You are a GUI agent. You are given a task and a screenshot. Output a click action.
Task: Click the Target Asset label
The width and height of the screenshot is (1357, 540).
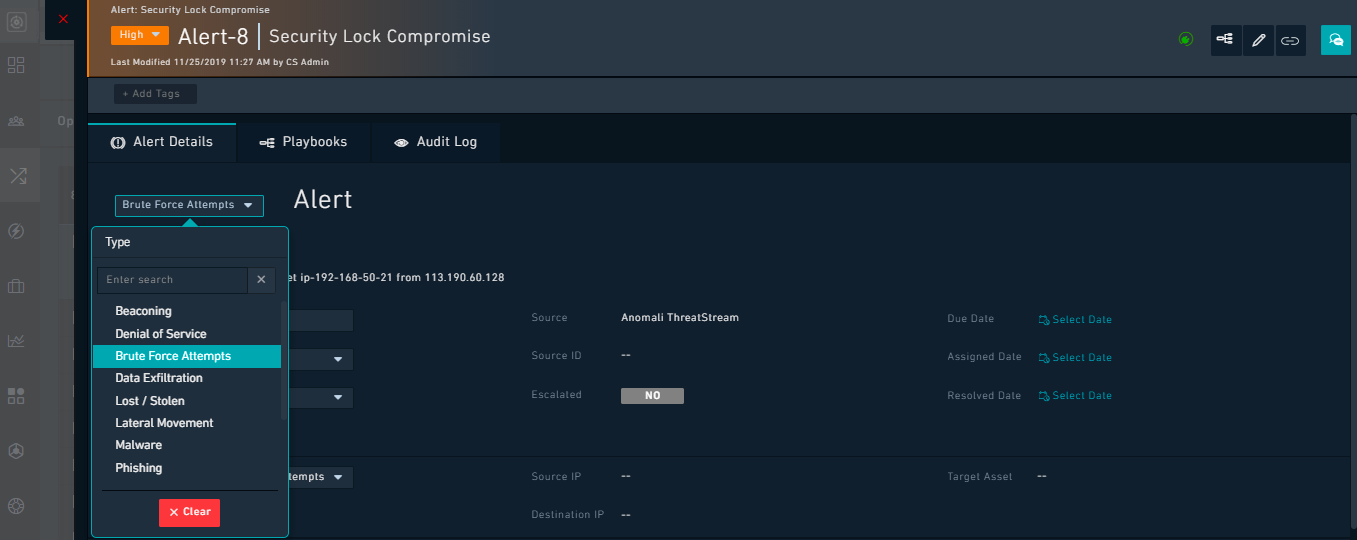(x=980, y=477)
